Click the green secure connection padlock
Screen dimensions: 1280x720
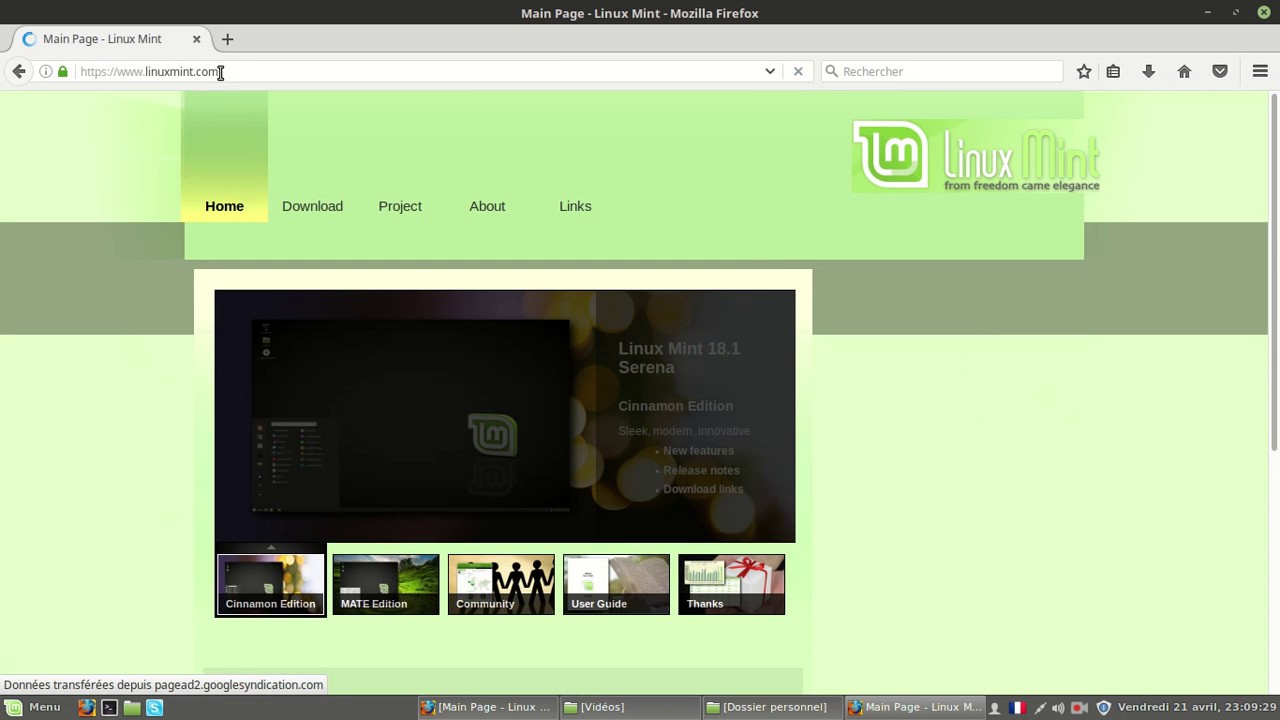click(x=63, y=71)
